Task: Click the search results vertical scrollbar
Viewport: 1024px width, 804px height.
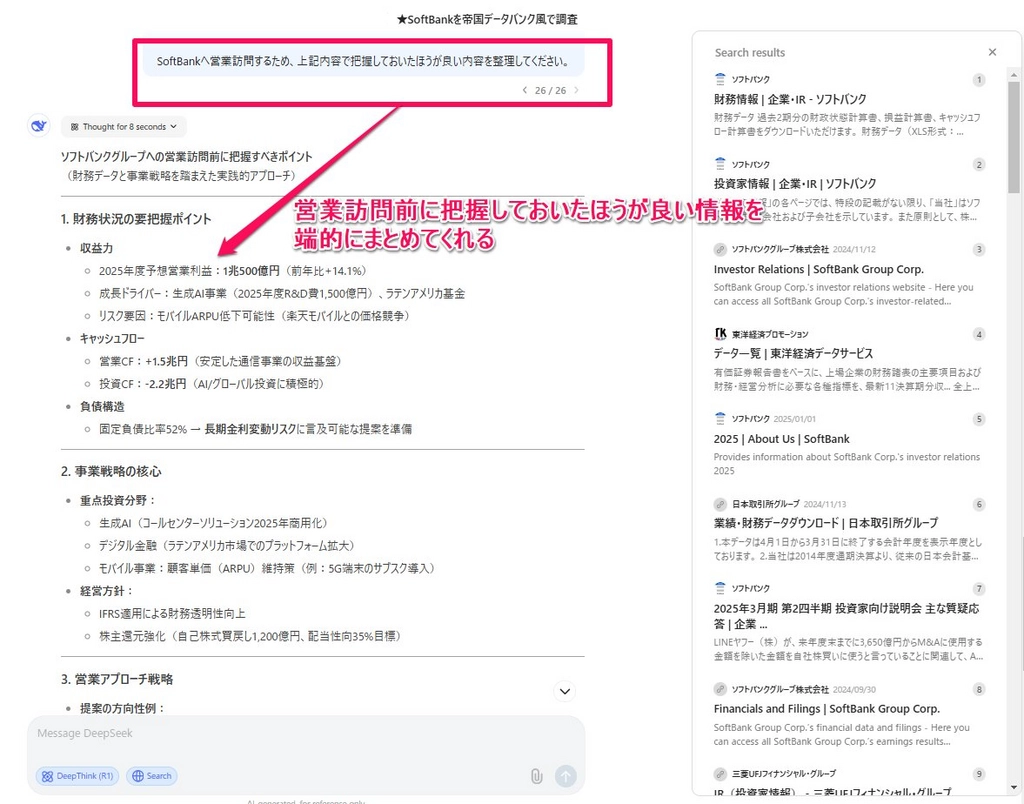Action: coord(1013,137)
